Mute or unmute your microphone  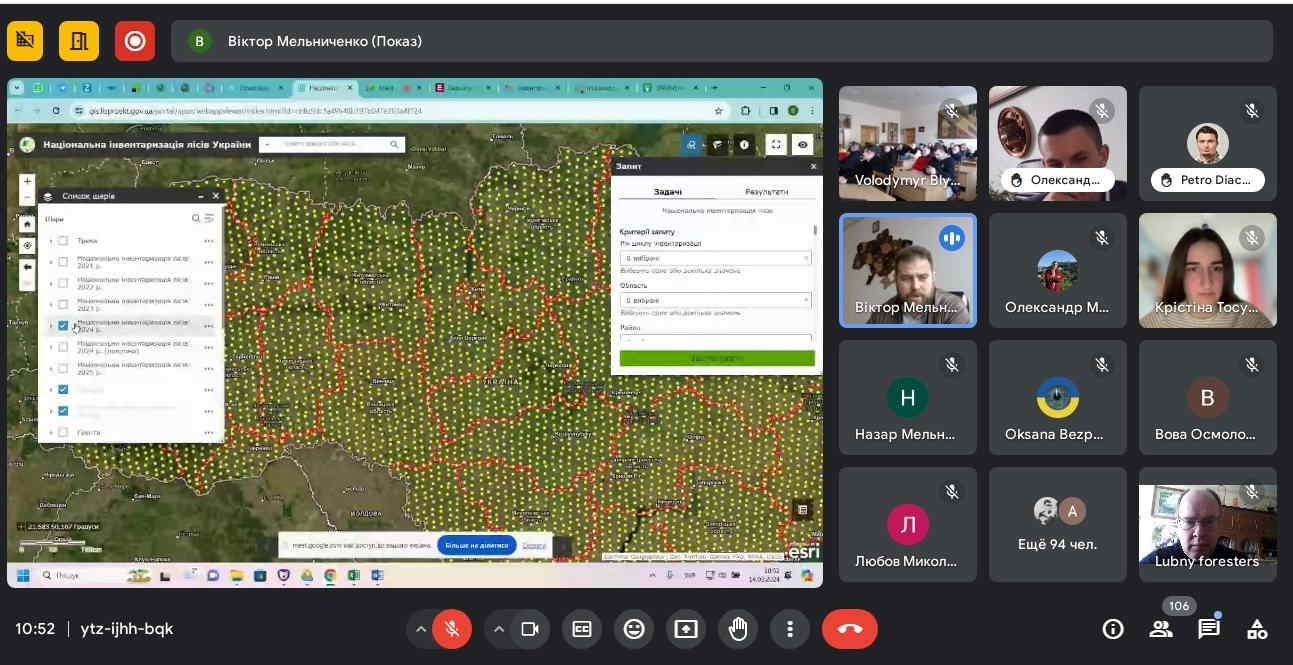452,629
